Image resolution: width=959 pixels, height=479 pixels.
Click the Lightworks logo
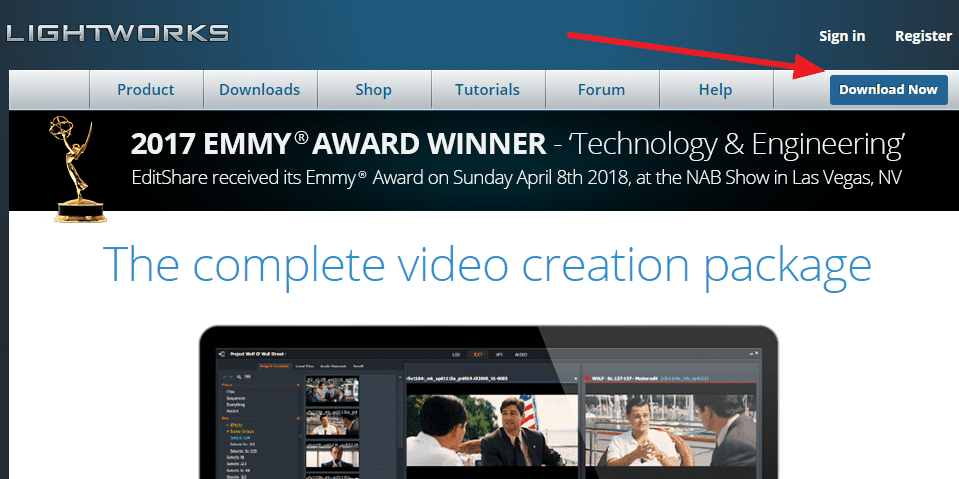pyautogui.click(x=117, y=33)
